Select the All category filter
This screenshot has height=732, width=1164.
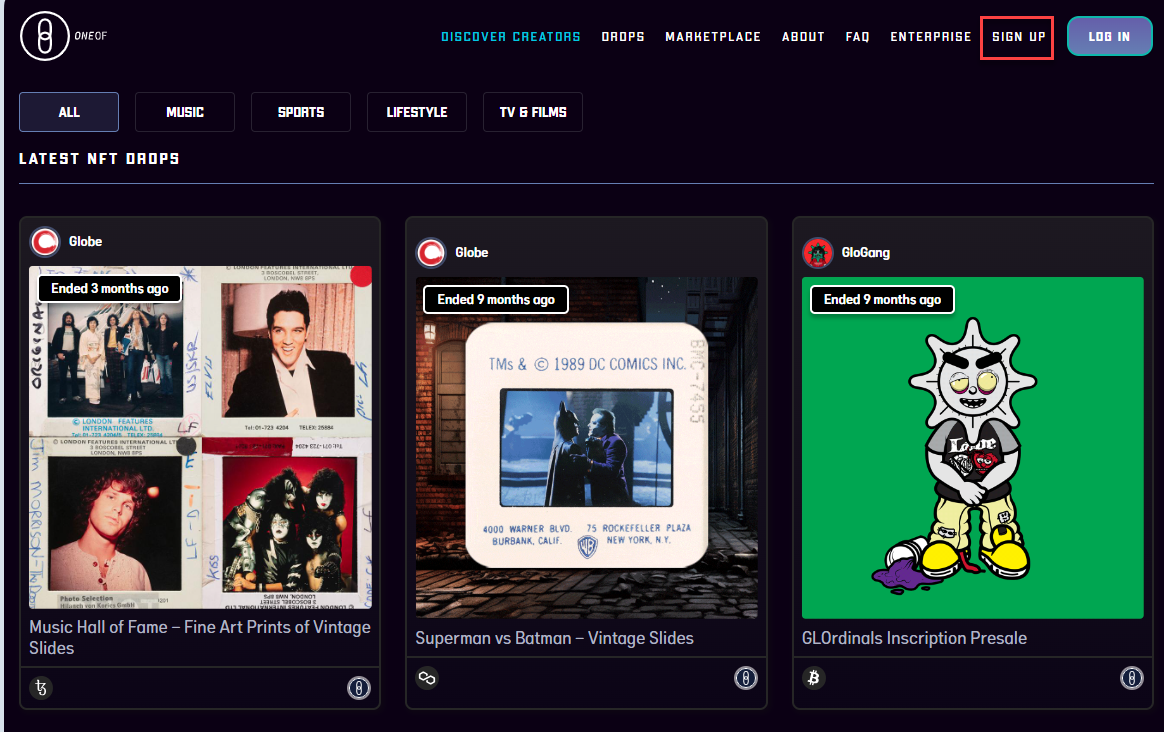(69, 112)
